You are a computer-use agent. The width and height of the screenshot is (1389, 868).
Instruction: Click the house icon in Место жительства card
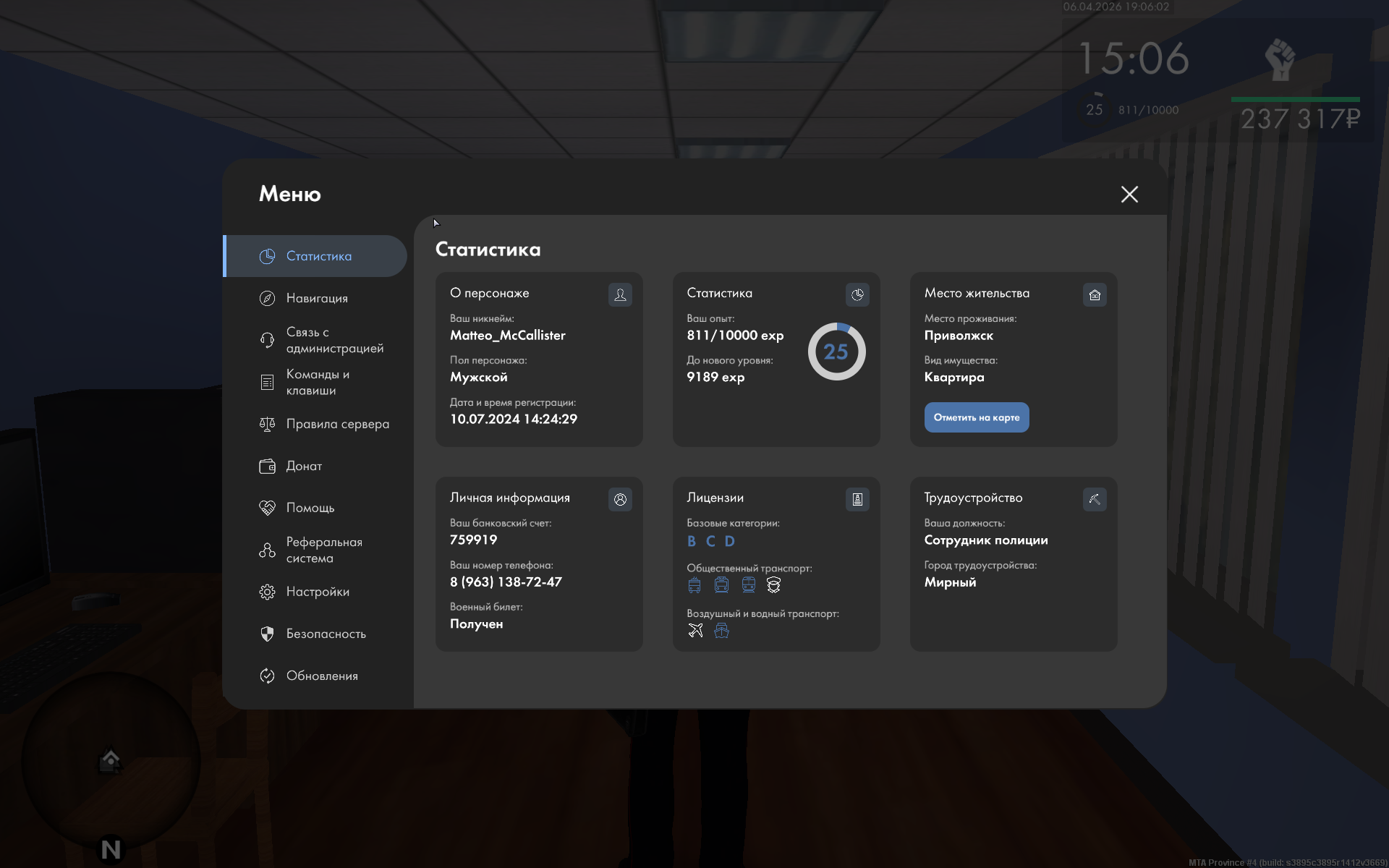1095,294
